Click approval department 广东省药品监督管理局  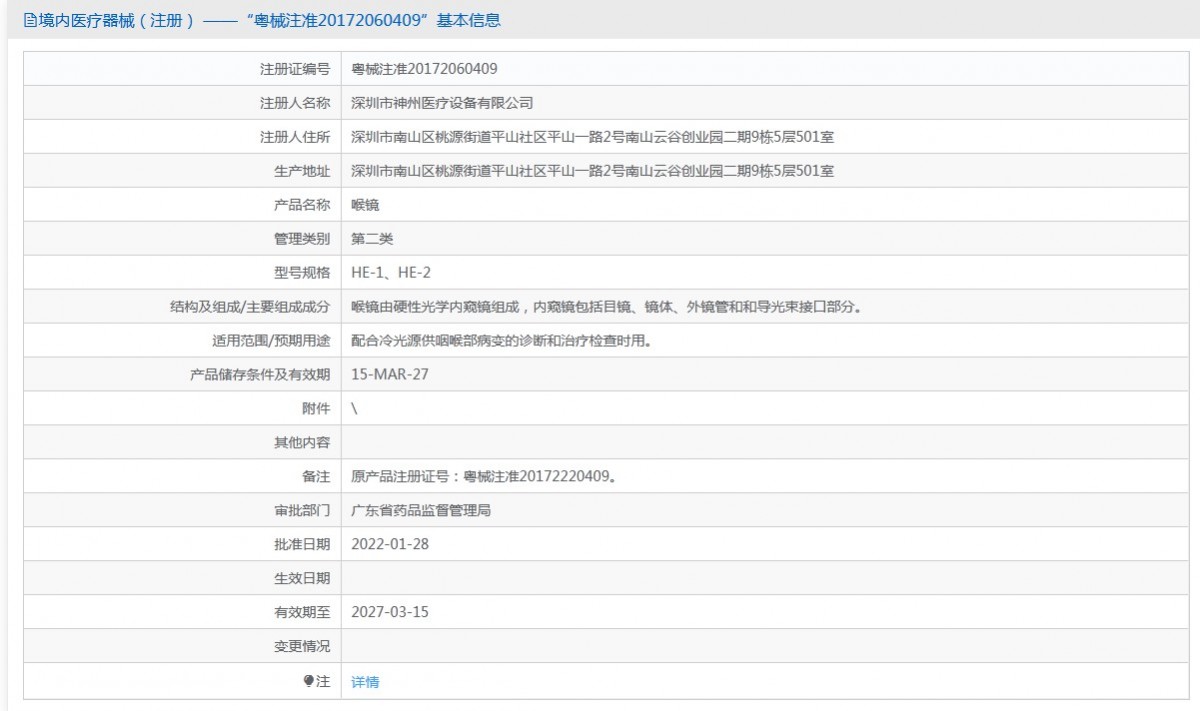pyautogui.click(x=421, y=511)
